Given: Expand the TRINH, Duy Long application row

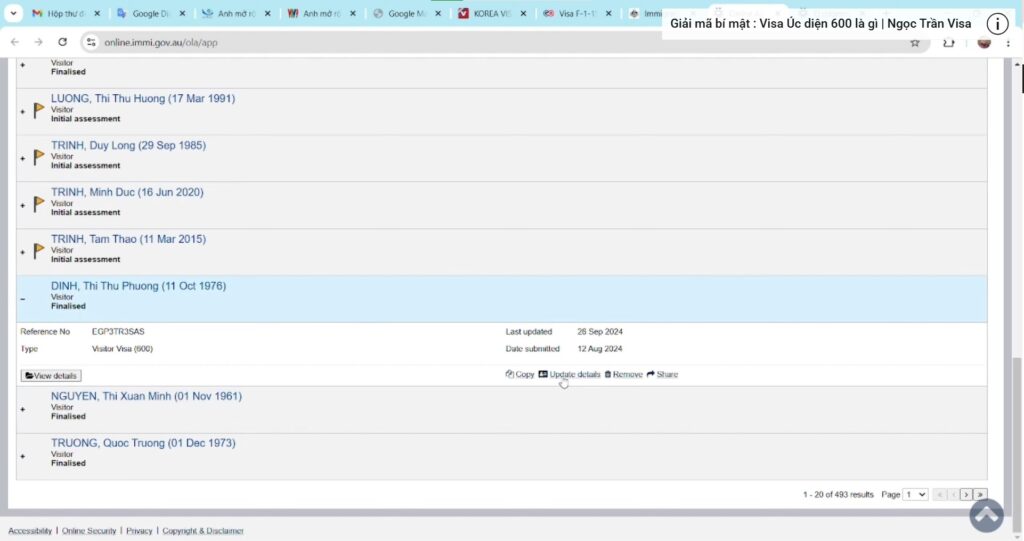Looking at the screenshot, I should 23,159.
